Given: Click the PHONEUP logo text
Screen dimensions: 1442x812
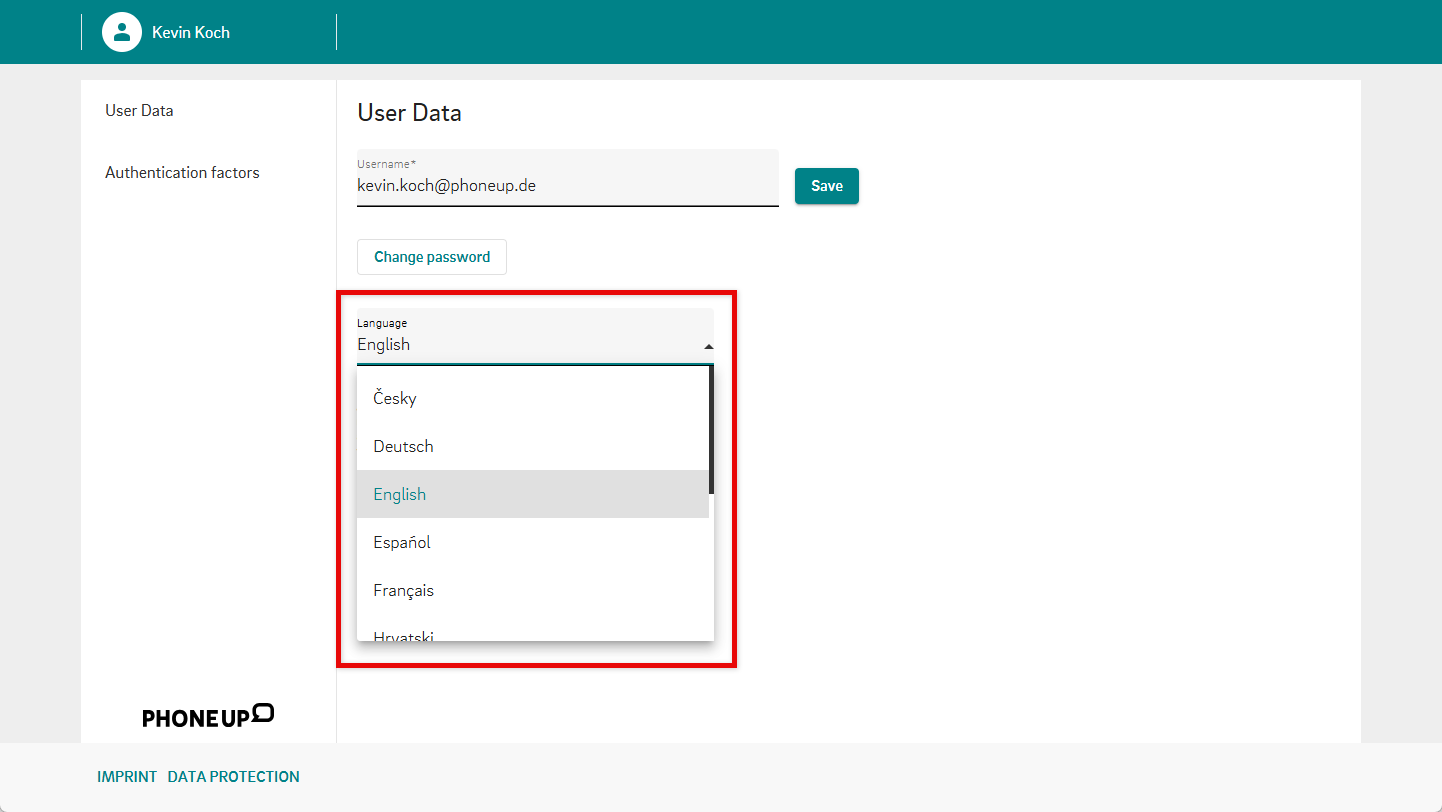Looking at the screenshot, I should tap(195, 718).
